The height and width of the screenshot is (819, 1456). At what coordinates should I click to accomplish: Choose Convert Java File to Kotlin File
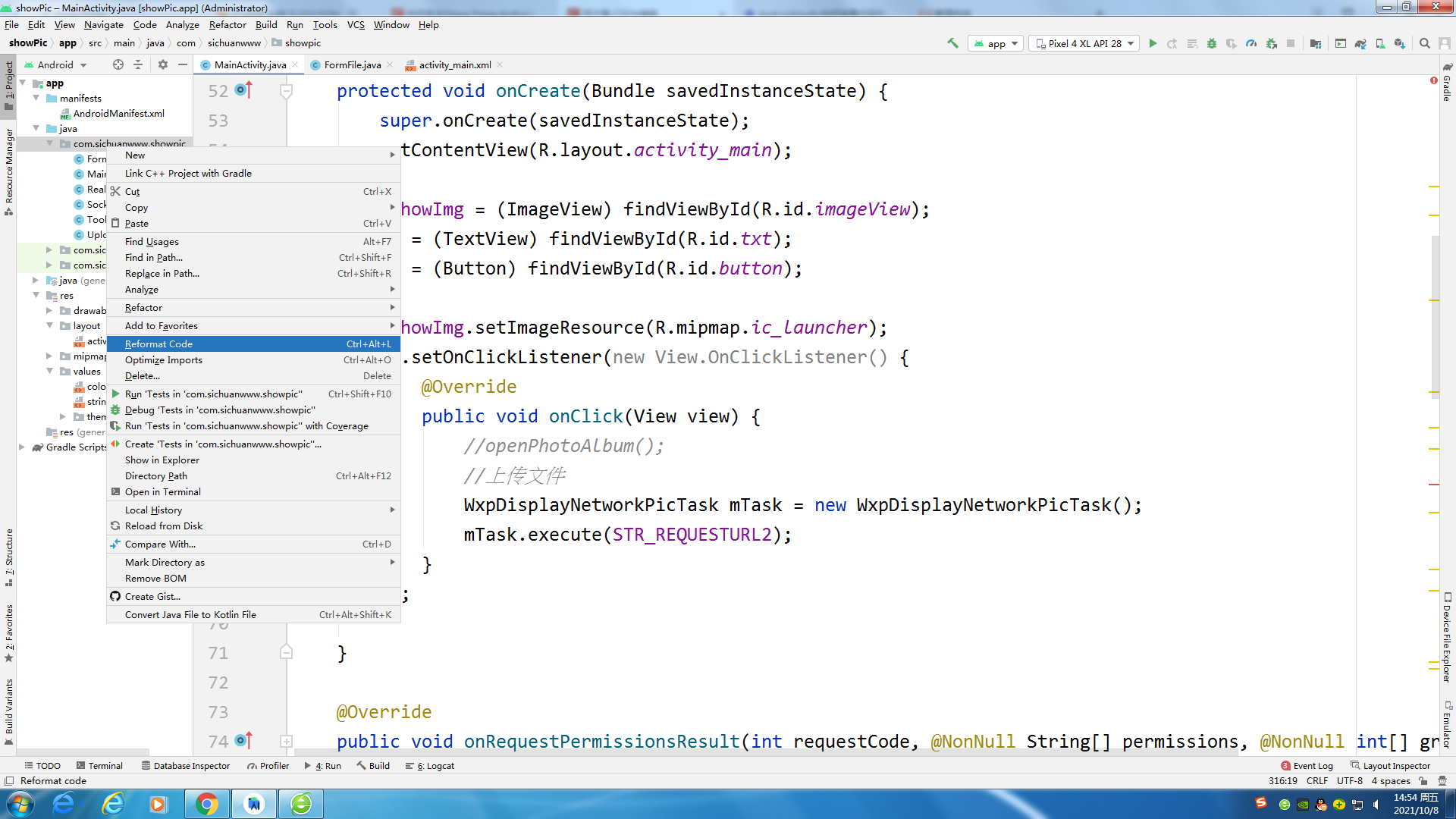tap(253, 614)
